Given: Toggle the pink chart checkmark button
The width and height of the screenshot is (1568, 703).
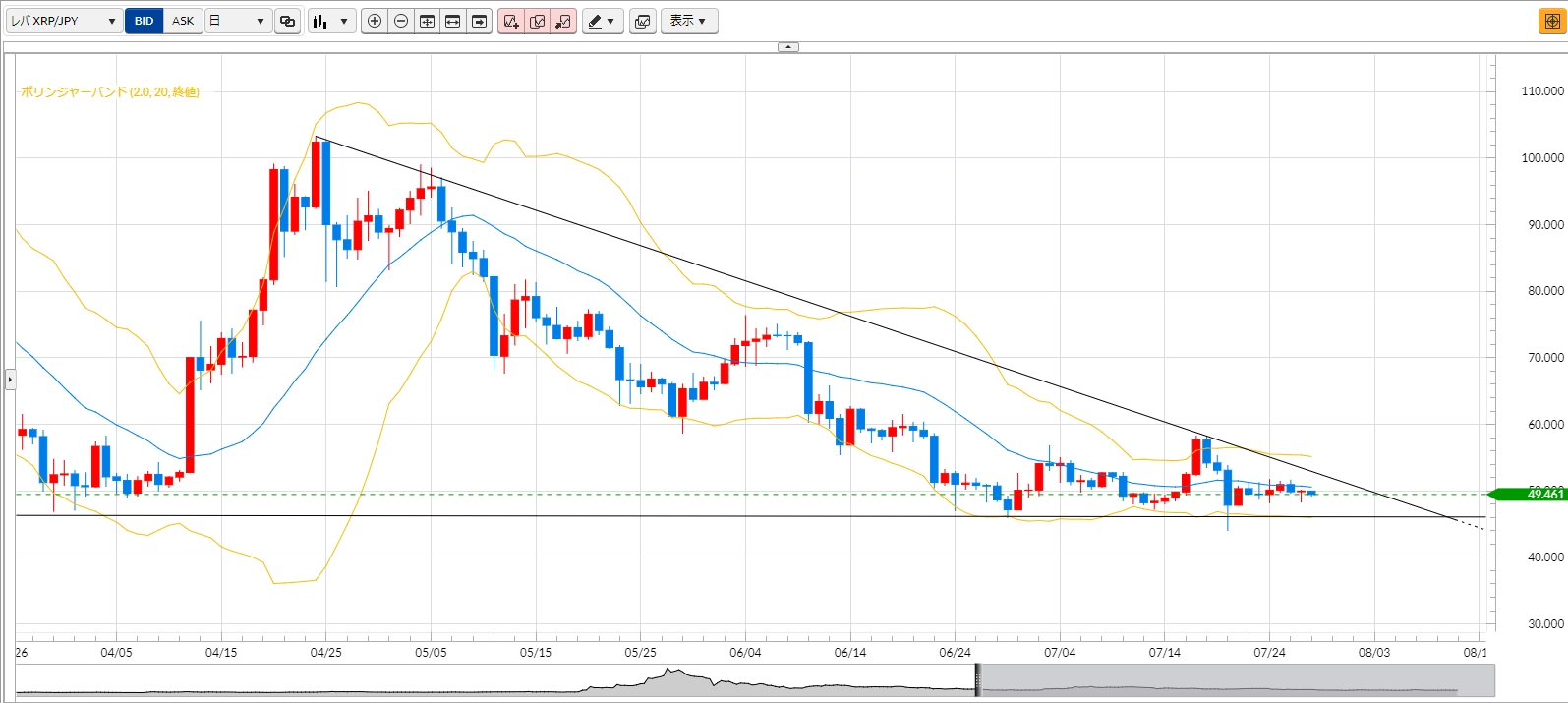Looking at the screenshot, I should coord(538,21).
